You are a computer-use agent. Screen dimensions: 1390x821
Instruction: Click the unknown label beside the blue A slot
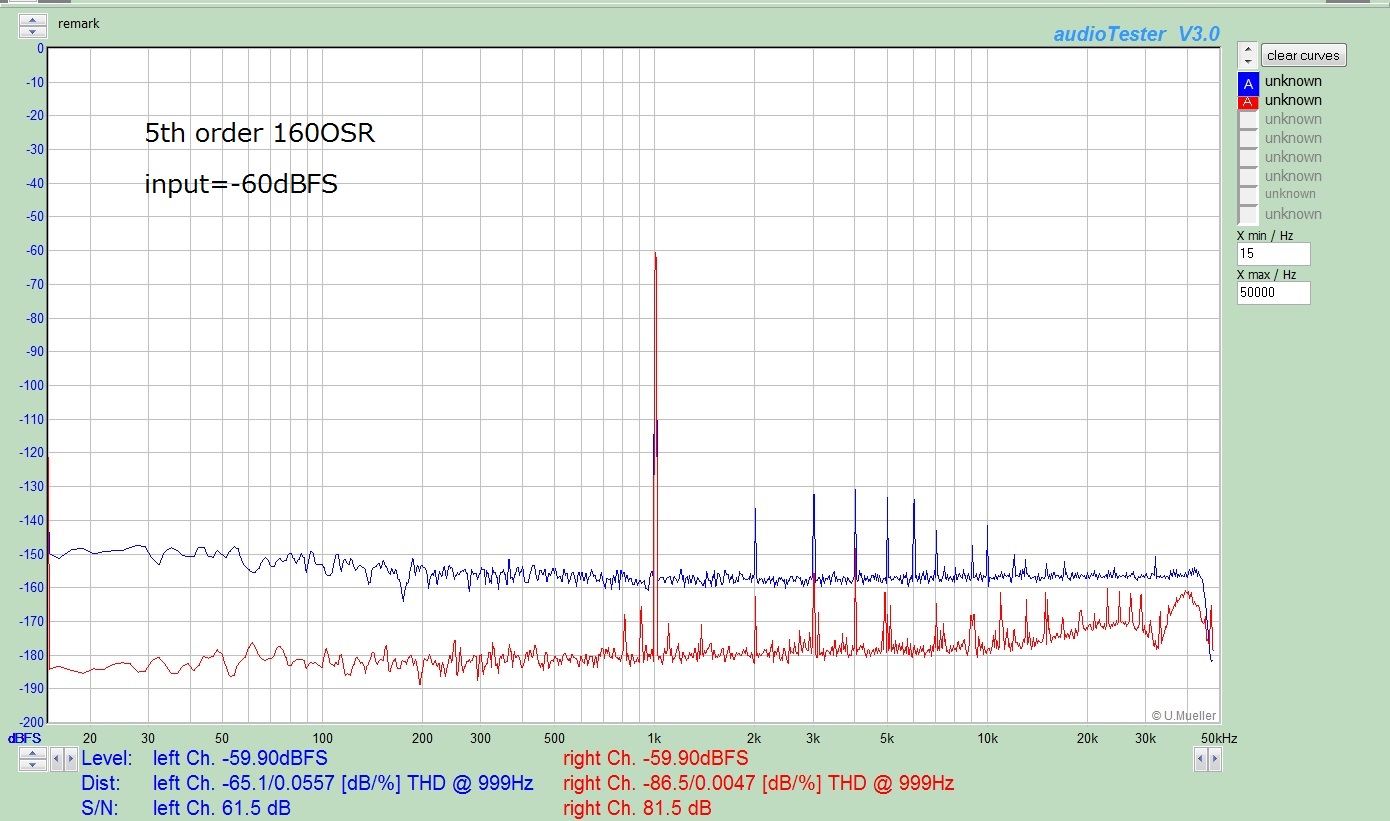(x=1293, y=81)
